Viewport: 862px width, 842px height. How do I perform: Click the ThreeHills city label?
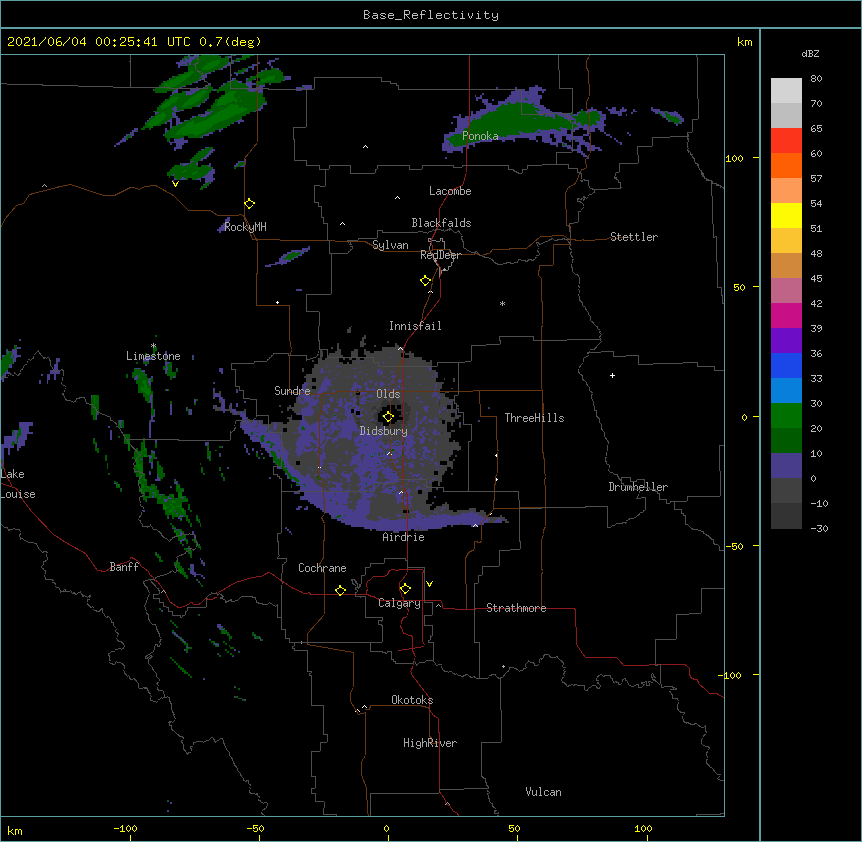tap(534, 418)
